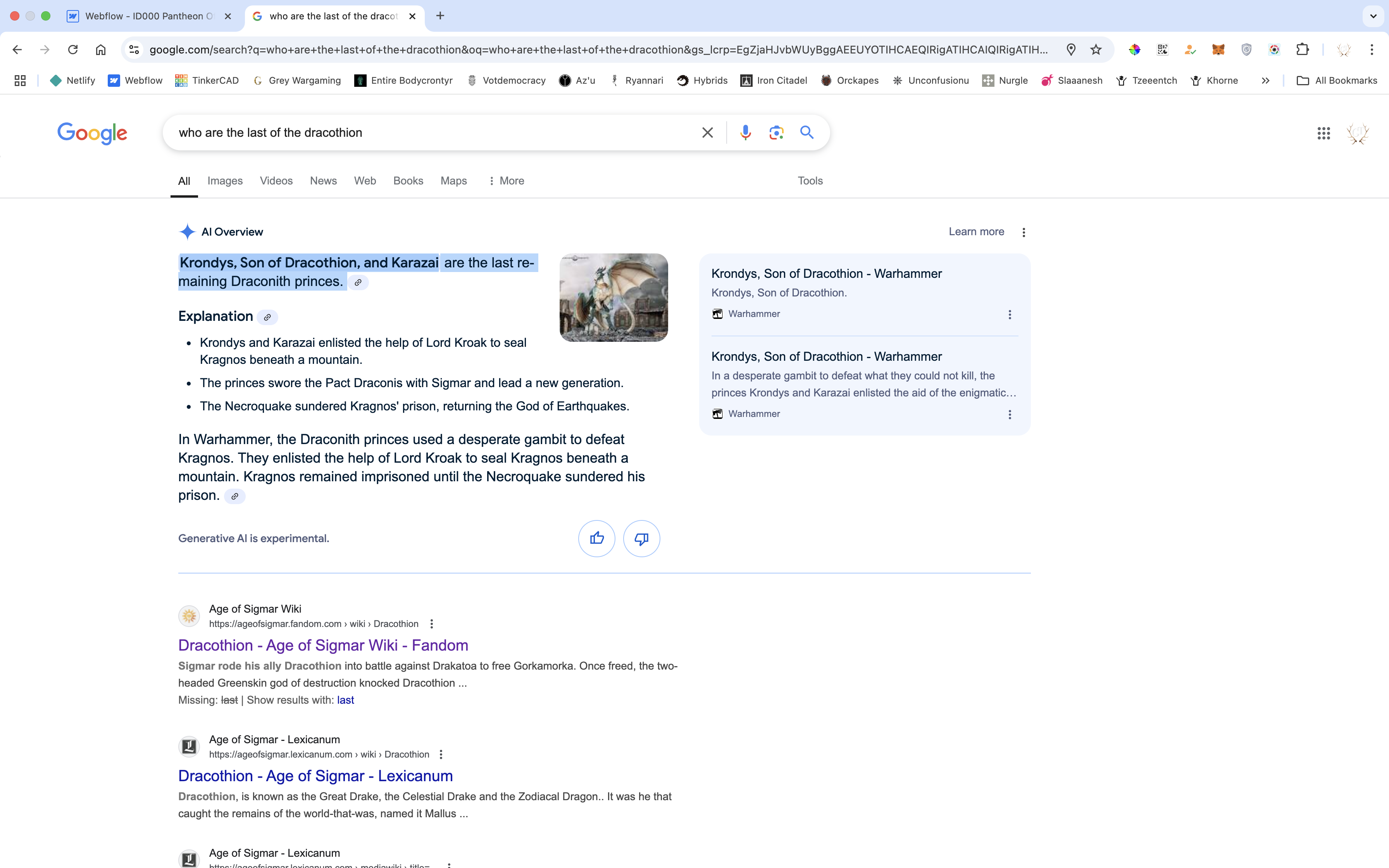Switch to the News results tab
The height and width of the screenshot is (868, 1389).
(323, 181)
